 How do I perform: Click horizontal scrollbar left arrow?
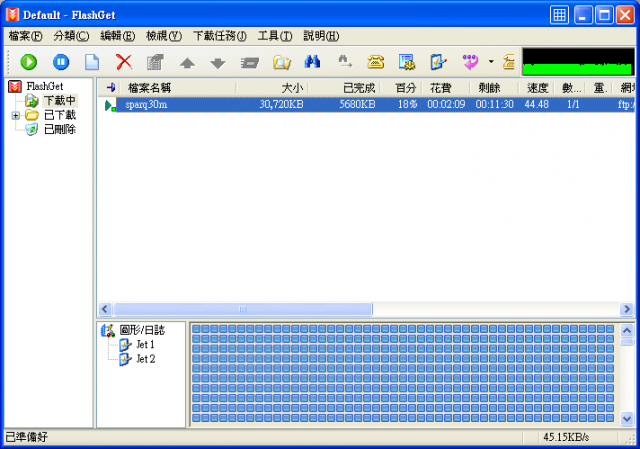[x=105, y=309]
